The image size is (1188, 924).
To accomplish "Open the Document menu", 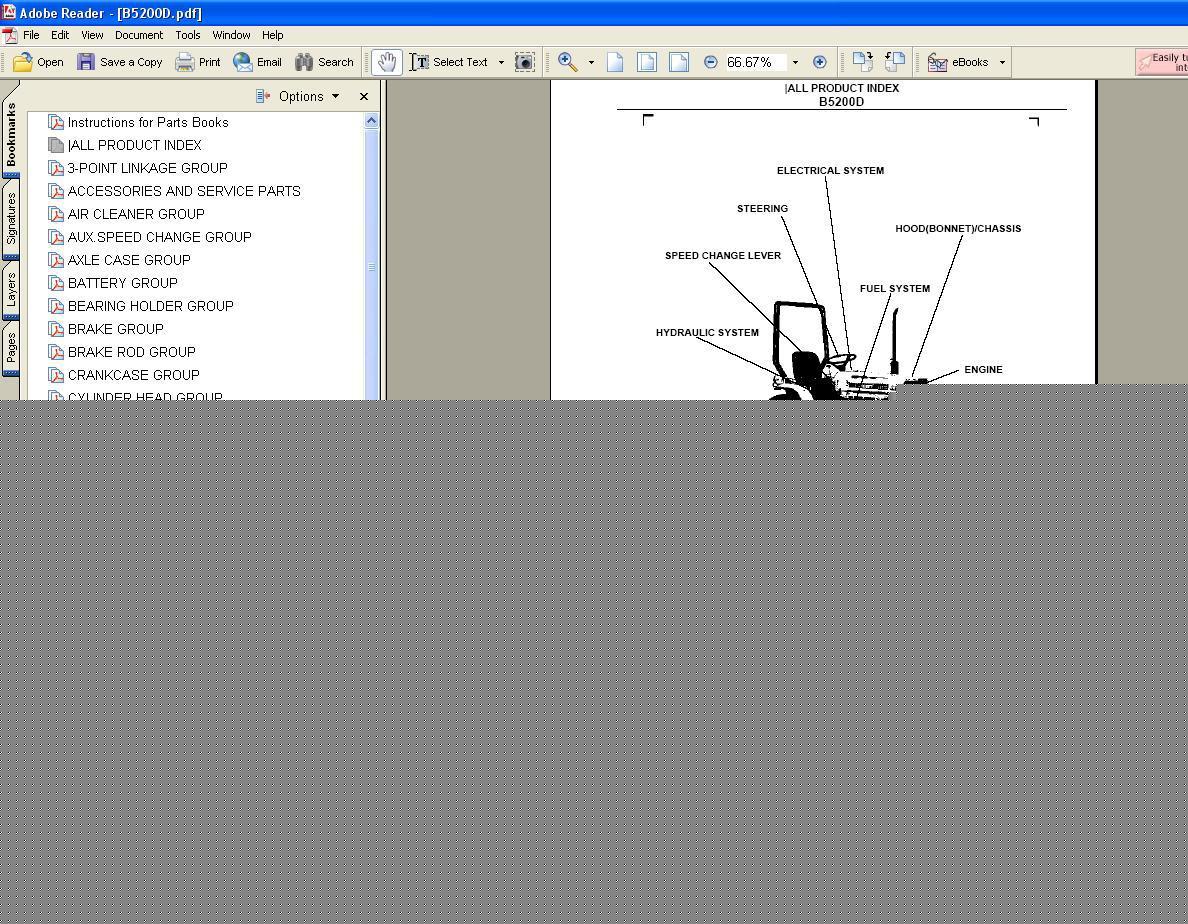I will [x=139, y=36].
